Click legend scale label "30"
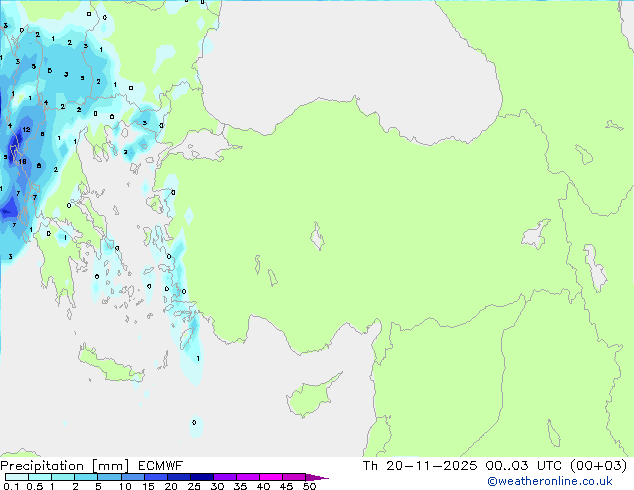 pos(217,486)
